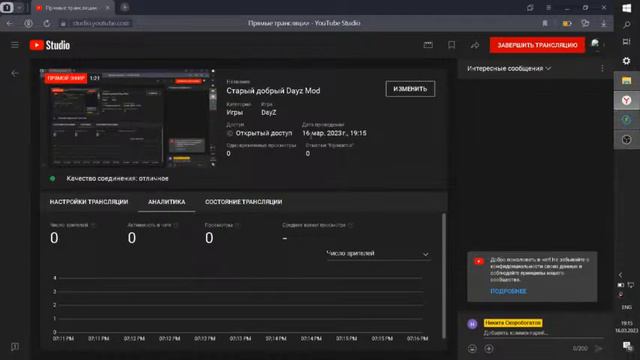Click the yellow chat username badge
The image size is (640, 360).
(x=513, y=323)
